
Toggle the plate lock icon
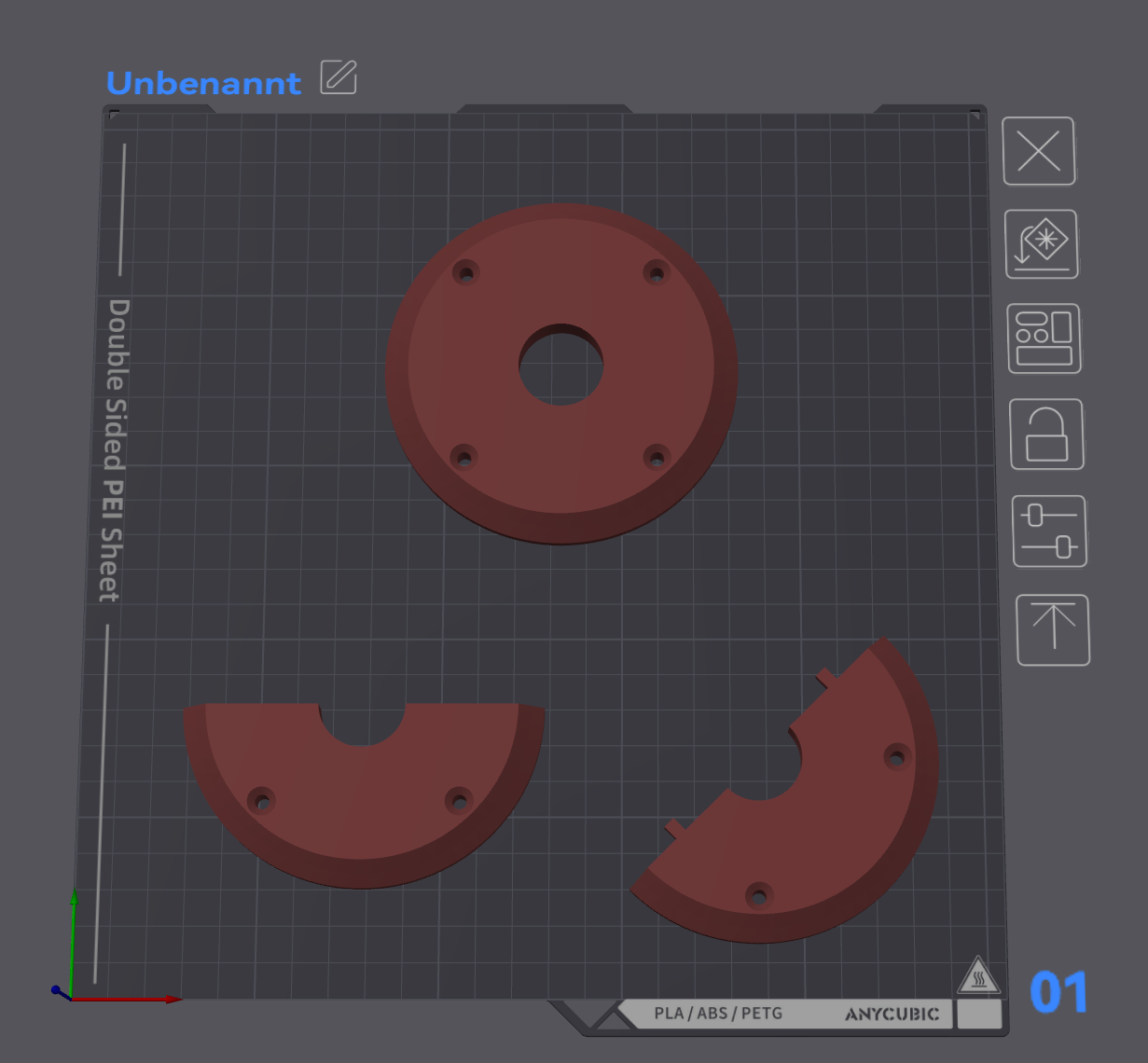[1046, 435]
